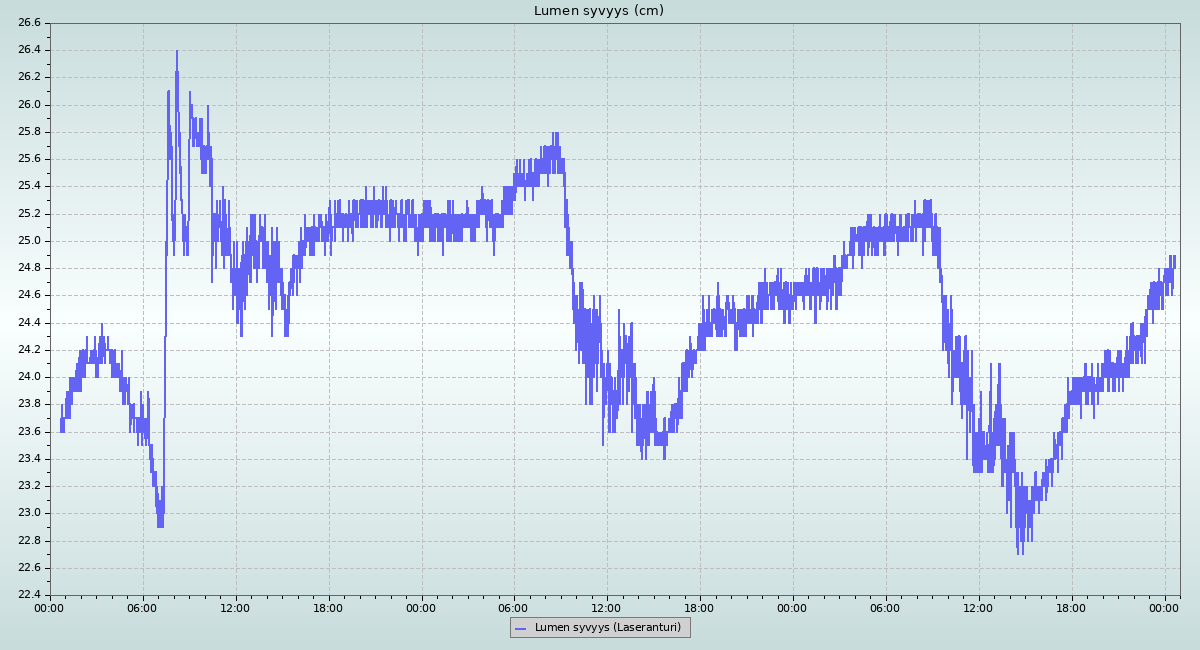Click the sharp dip near 22.9 before the spike
Viewport: 1200px width, 650px height.
tap(160, 525)
